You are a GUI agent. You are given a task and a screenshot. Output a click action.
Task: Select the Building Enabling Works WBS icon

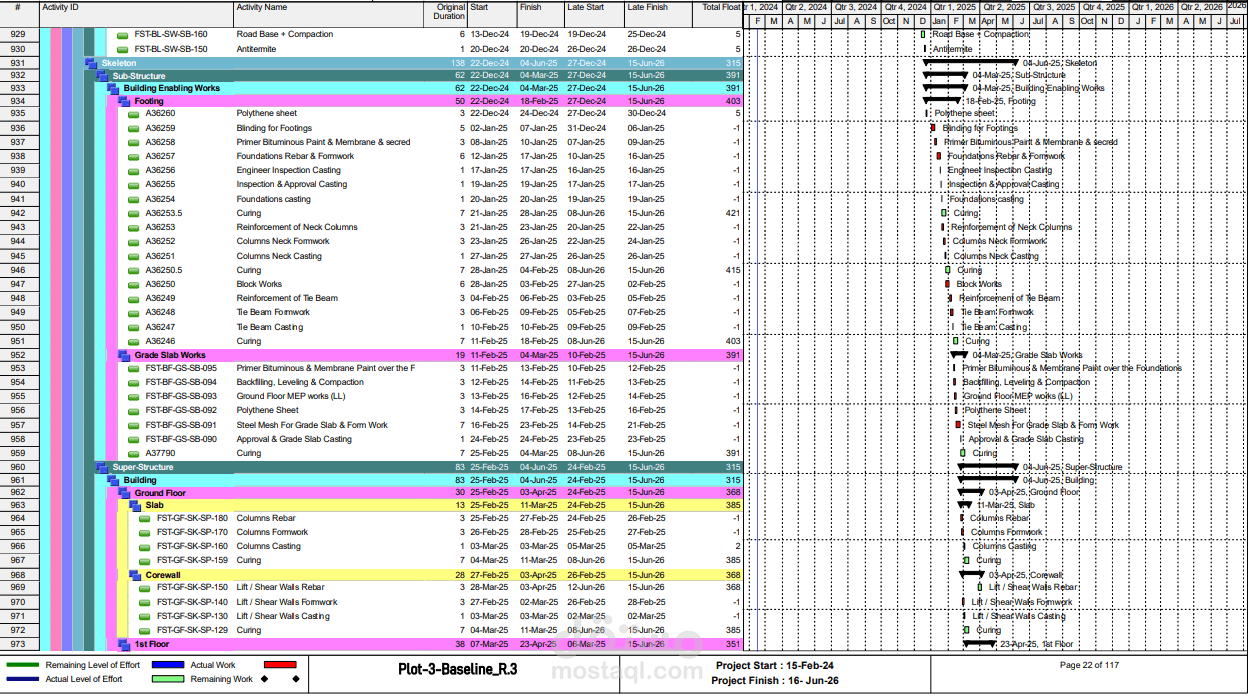[113, 88]
